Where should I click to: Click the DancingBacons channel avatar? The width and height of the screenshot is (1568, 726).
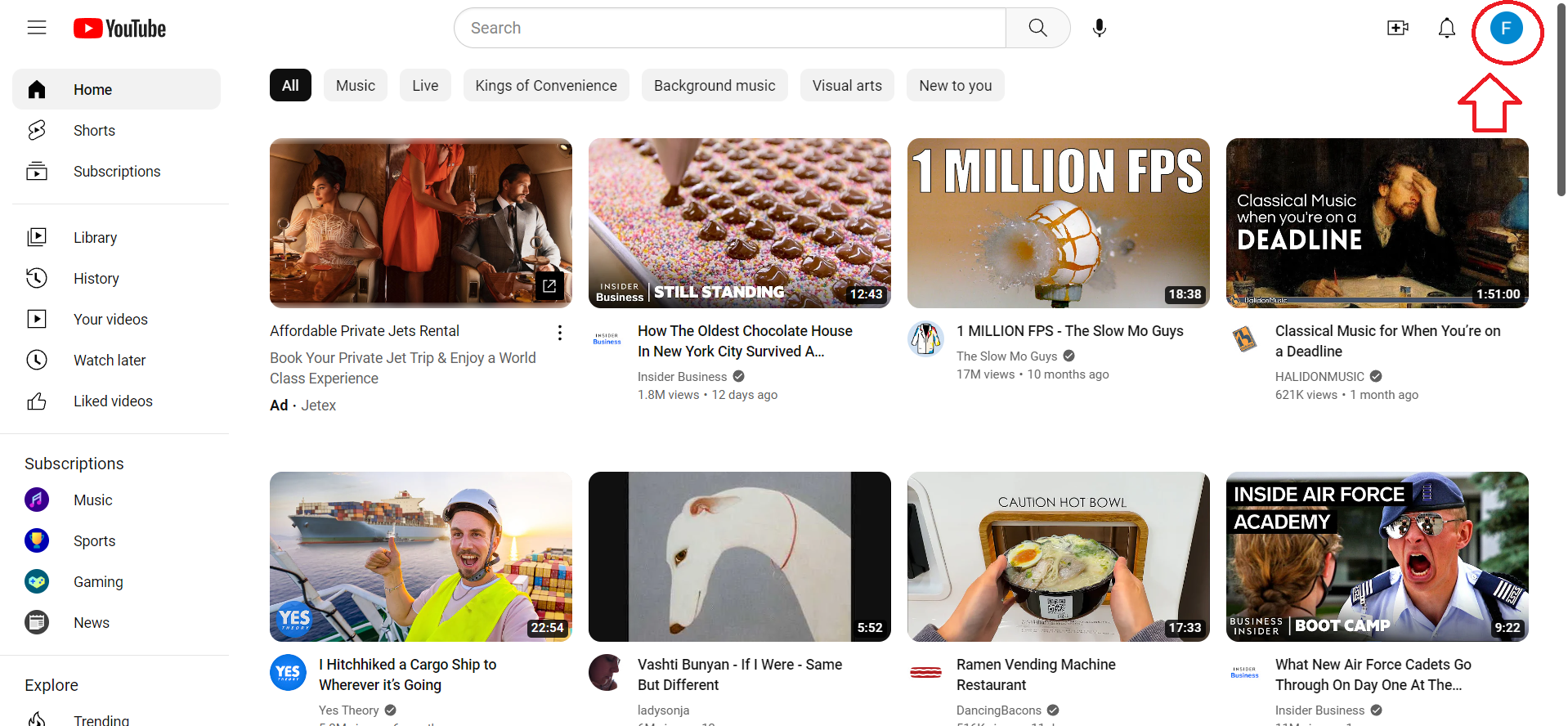(925, 672)
